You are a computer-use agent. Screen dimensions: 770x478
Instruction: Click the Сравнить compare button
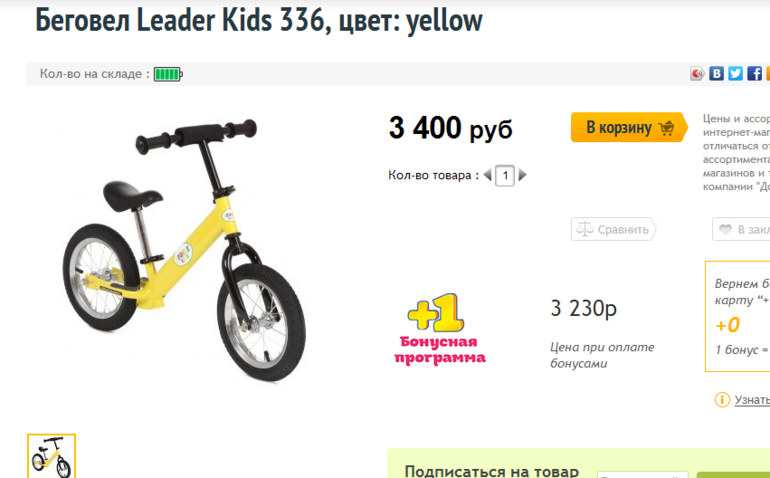[x=613, y=229]
